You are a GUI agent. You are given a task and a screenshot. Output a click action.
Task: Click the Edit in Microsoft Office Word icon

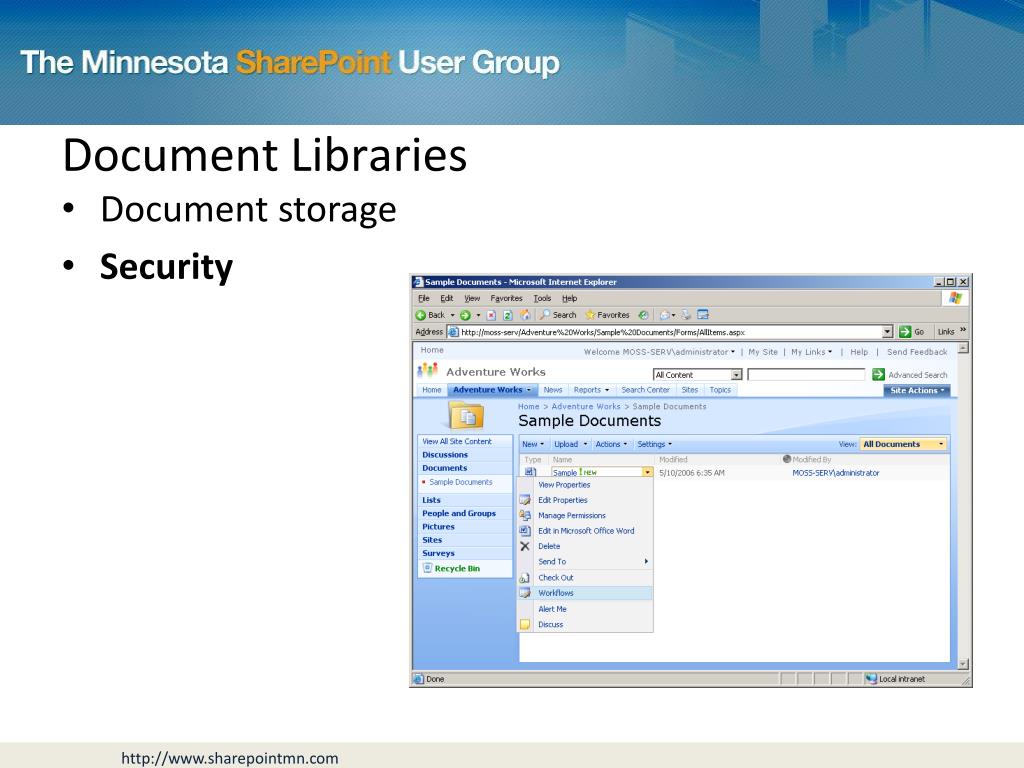pyautogui.click(x=525, y=531)
